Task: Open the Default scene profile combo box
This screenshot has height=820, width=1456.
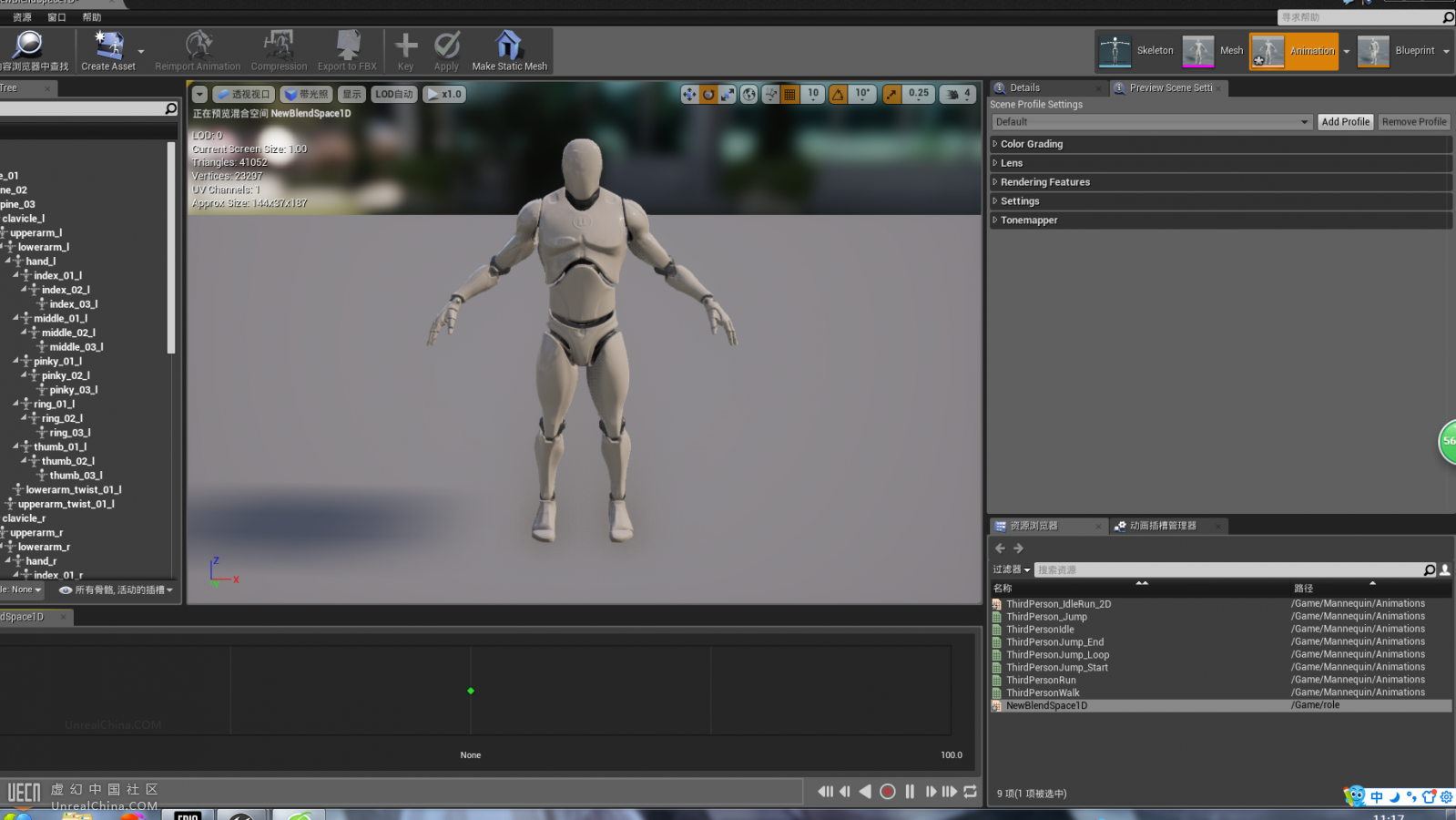Action: [x=1152, y=122]
